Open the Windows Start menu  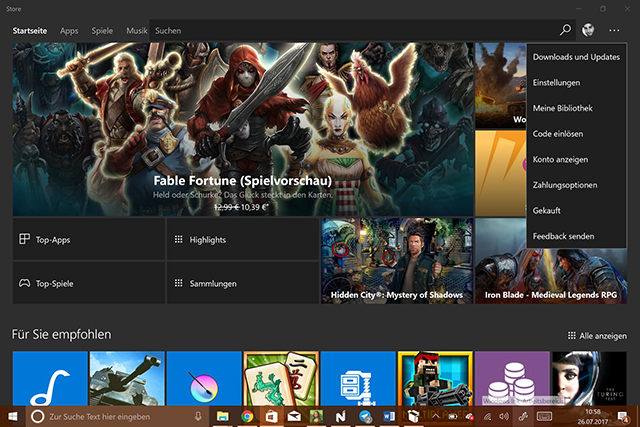pyautogui.click(x=13, y=416)
